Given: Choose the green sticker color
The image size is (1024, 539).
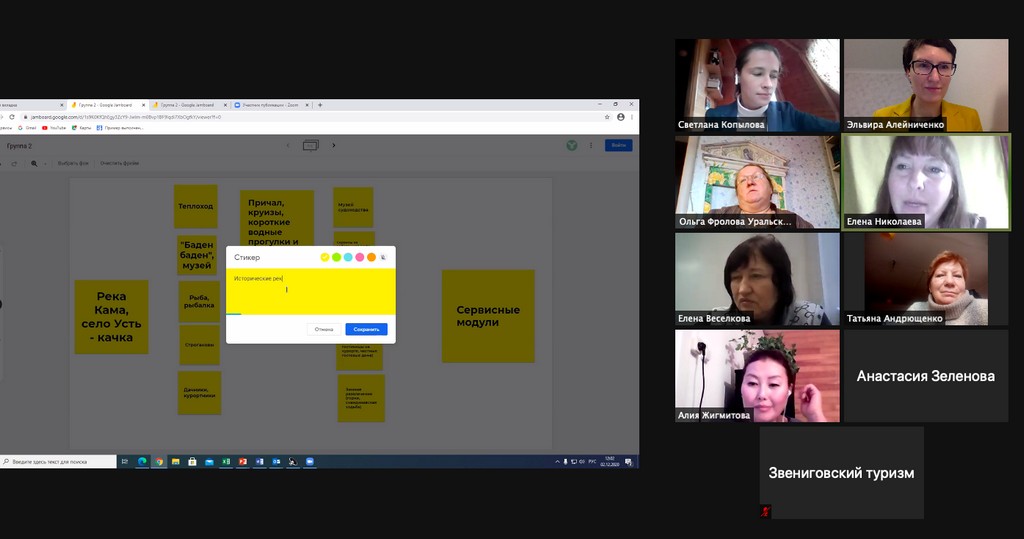Looking at the screenshot, I should pyautogui.click(x=336, y=257).
